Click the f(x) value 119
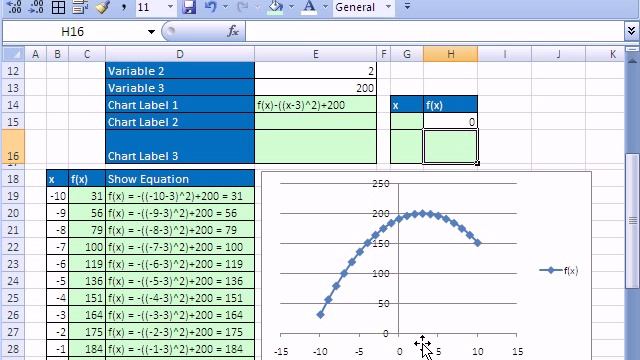 87,264
